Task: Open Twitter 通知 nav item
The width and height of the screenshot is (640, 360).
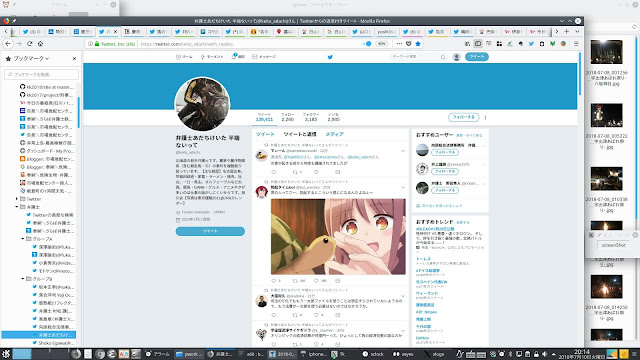Action: [238, 57]
